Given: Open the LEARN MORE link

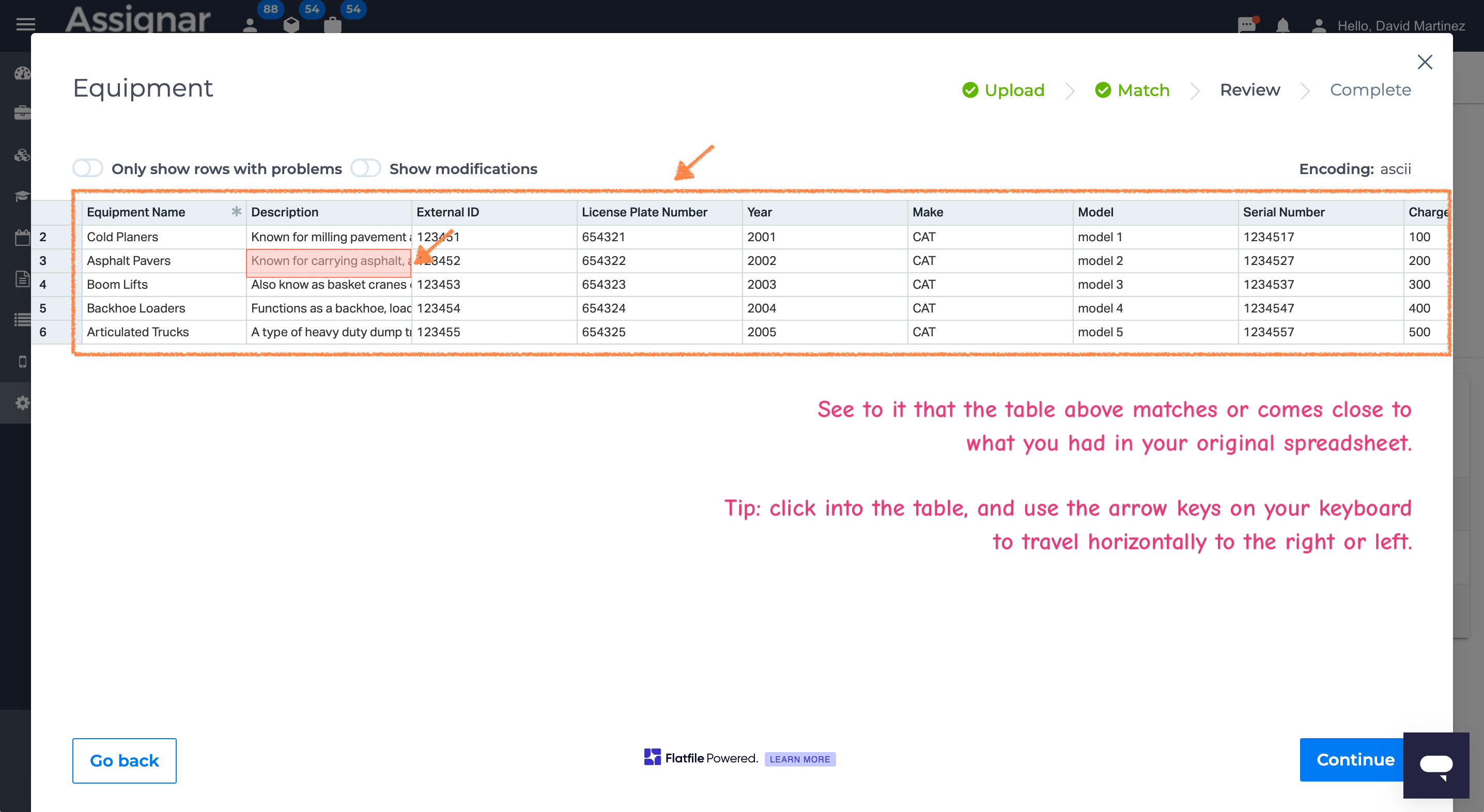Looking at the screenshot, I should [799, 759].
